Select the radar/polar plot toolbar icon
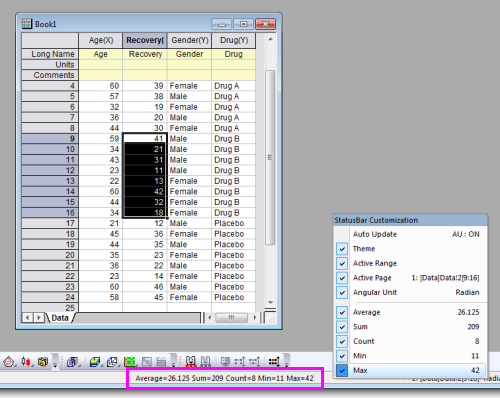The height and width of the screenshot is (398, 500). (8, 361)
